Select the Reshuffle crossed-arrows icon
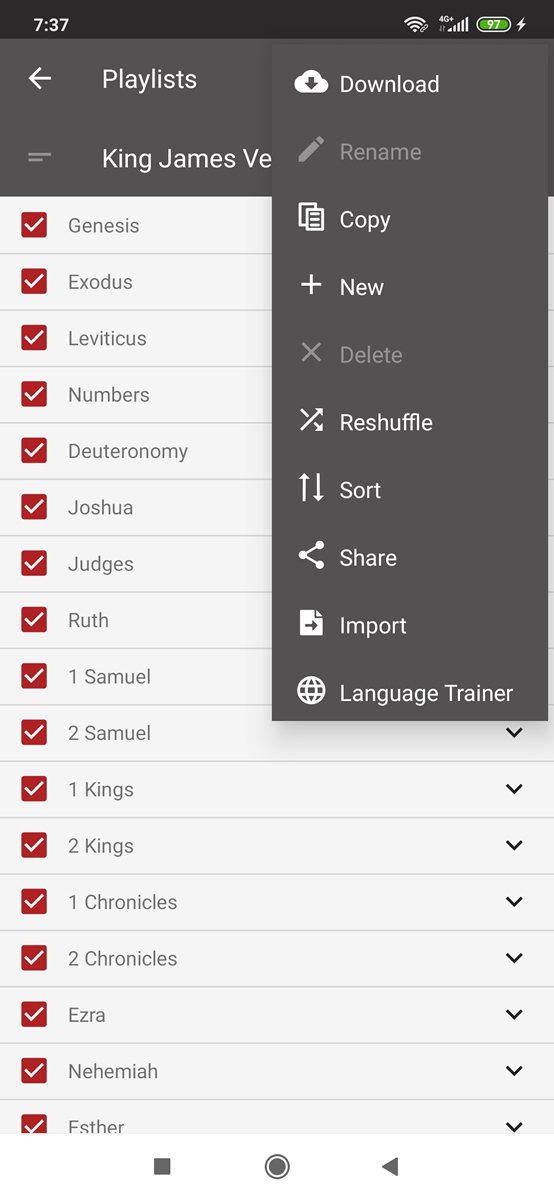The width and height of the screenshot is (554, 1200). tap(311, 421)
